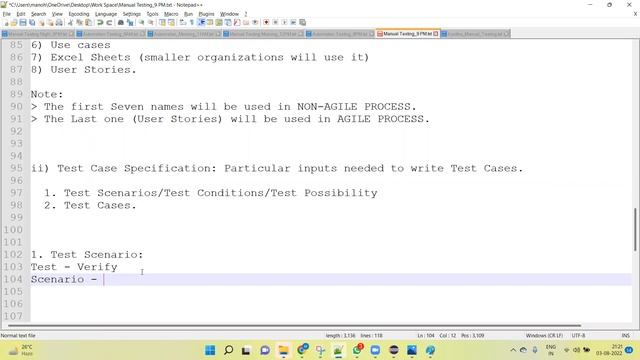
Task: Print the document via toolbar icon
Action: [59, 22]
